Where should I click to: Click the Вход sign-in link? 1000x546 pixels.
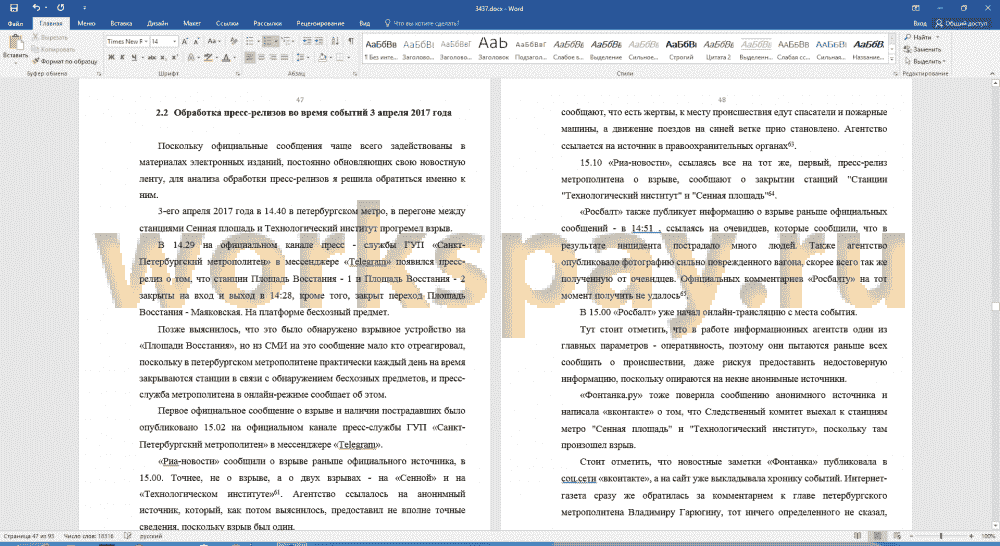[x=920, y=24]
